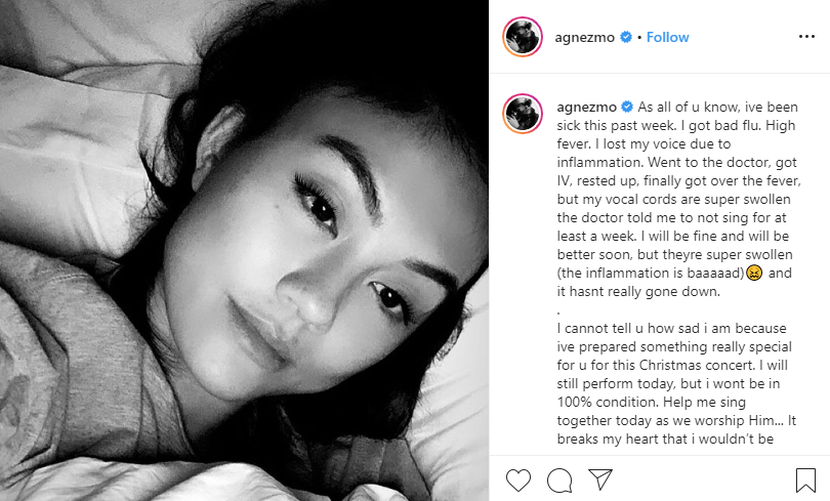The image size is (830, 501).
Task: Click the header profile avatar
Action: 522,37
